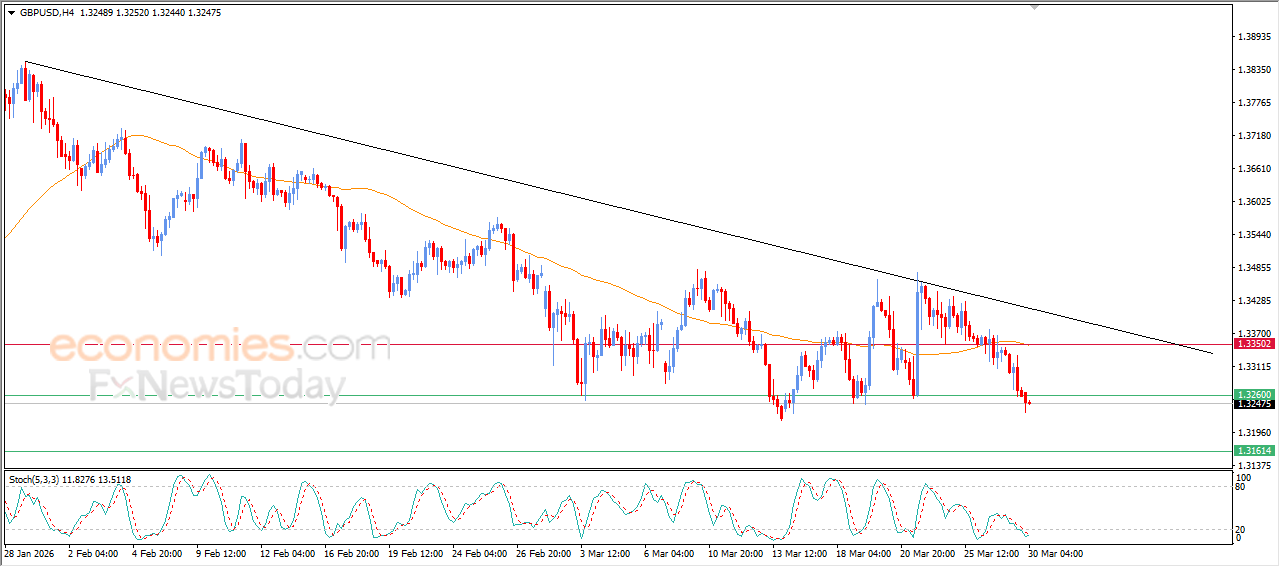The height and width of the screenshot is (567, 1280).
Task: Select the green 1.32600 price label
Action: pyautogui.click(x=1254, y=395)
